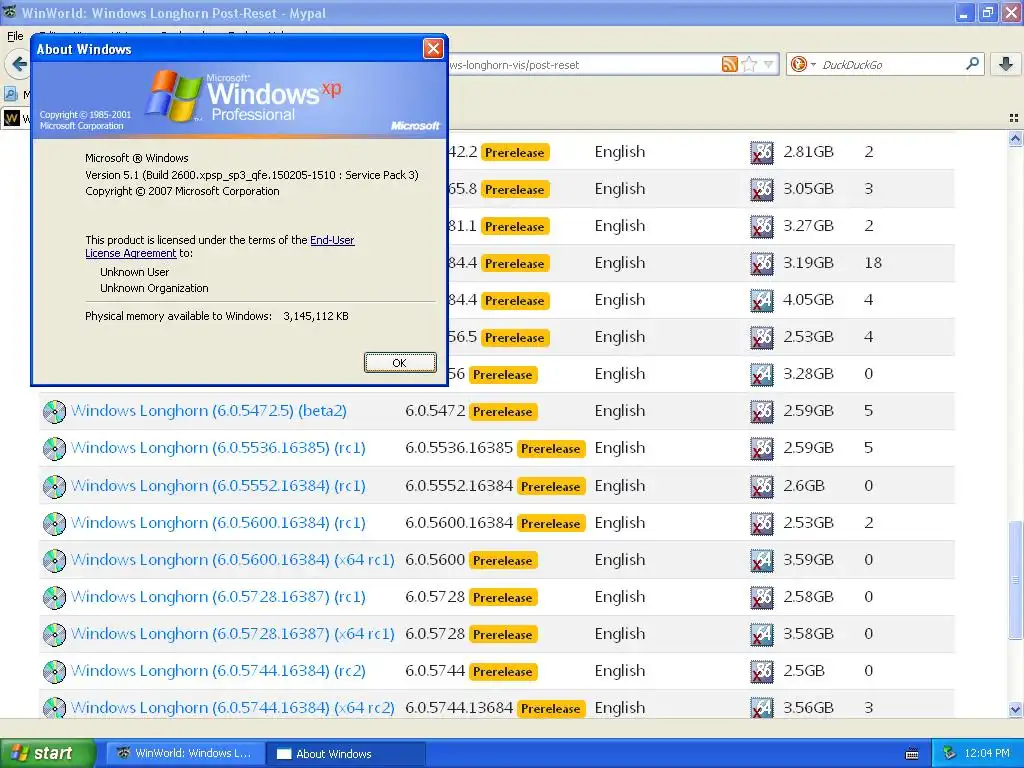The image size is (1024, 768).
Task: Click the search magnifier icon
Action: [972, 63]
